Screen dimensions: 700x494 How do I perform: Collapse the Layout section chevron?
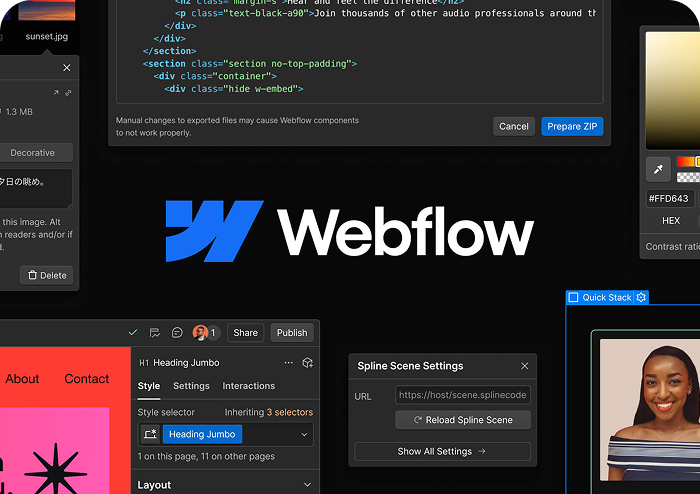click(307, 485)
